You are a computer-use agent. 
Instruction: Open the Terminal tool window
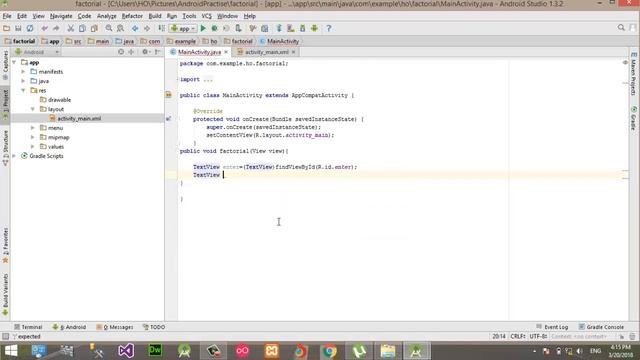[x=28, y=327]
